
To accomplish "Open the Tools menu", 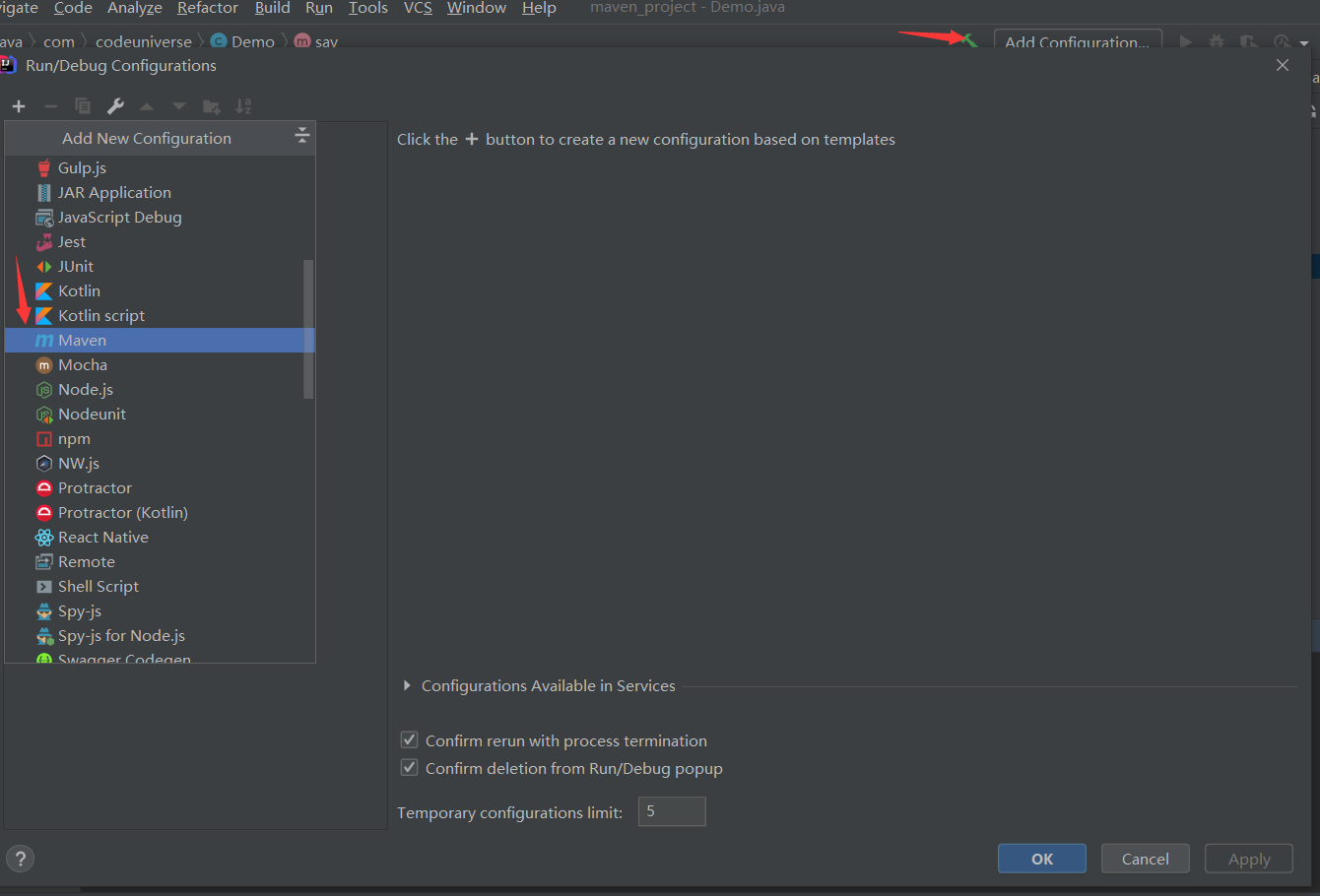I will pyautogui.click(x=368, y=8).
